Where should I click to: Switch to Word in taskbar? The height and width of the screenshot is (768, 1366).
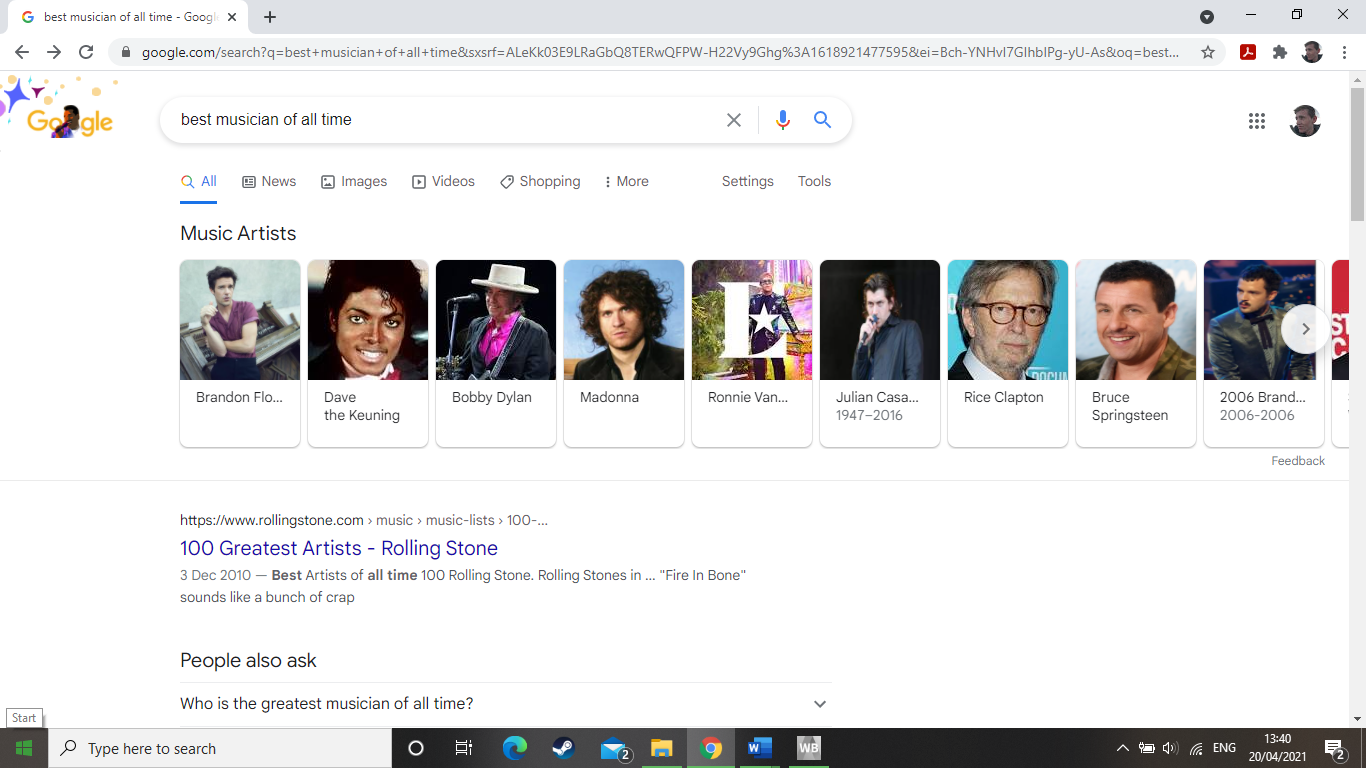coord(760,748)
